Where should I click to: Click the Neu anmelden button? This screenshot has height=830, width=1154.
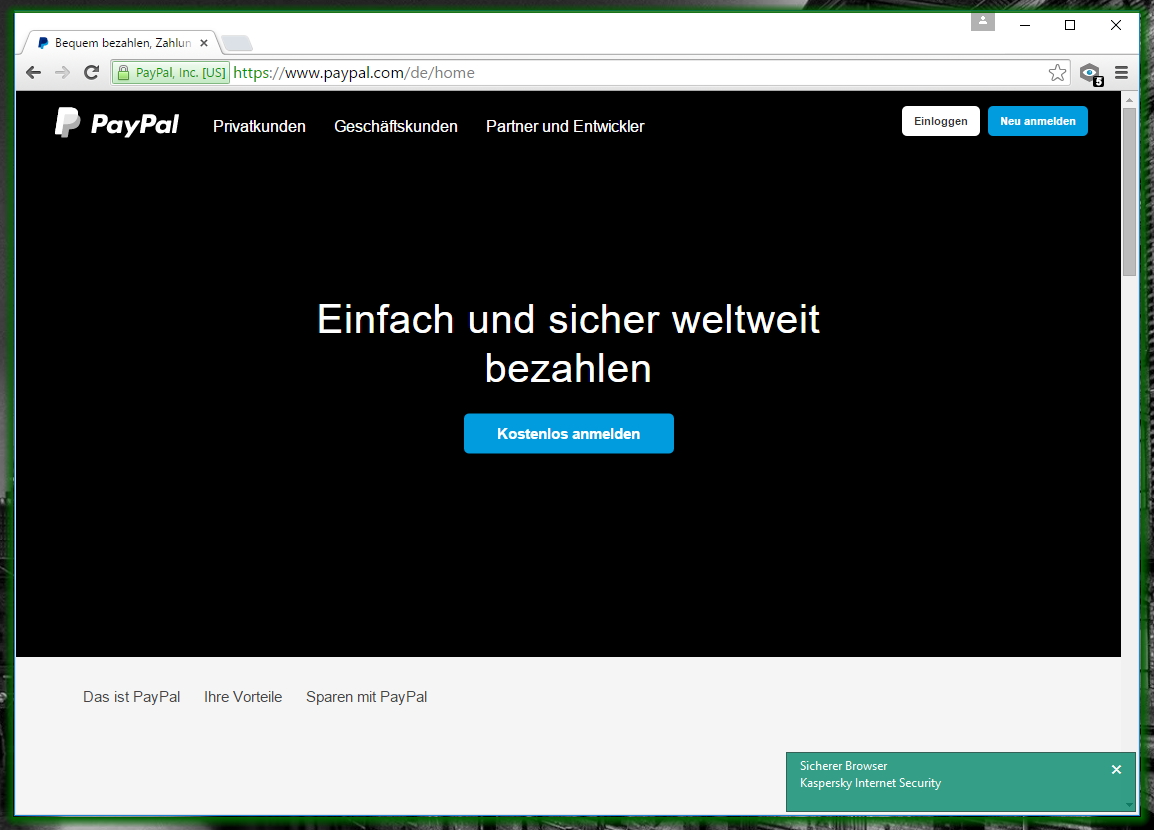(1038, 121)
